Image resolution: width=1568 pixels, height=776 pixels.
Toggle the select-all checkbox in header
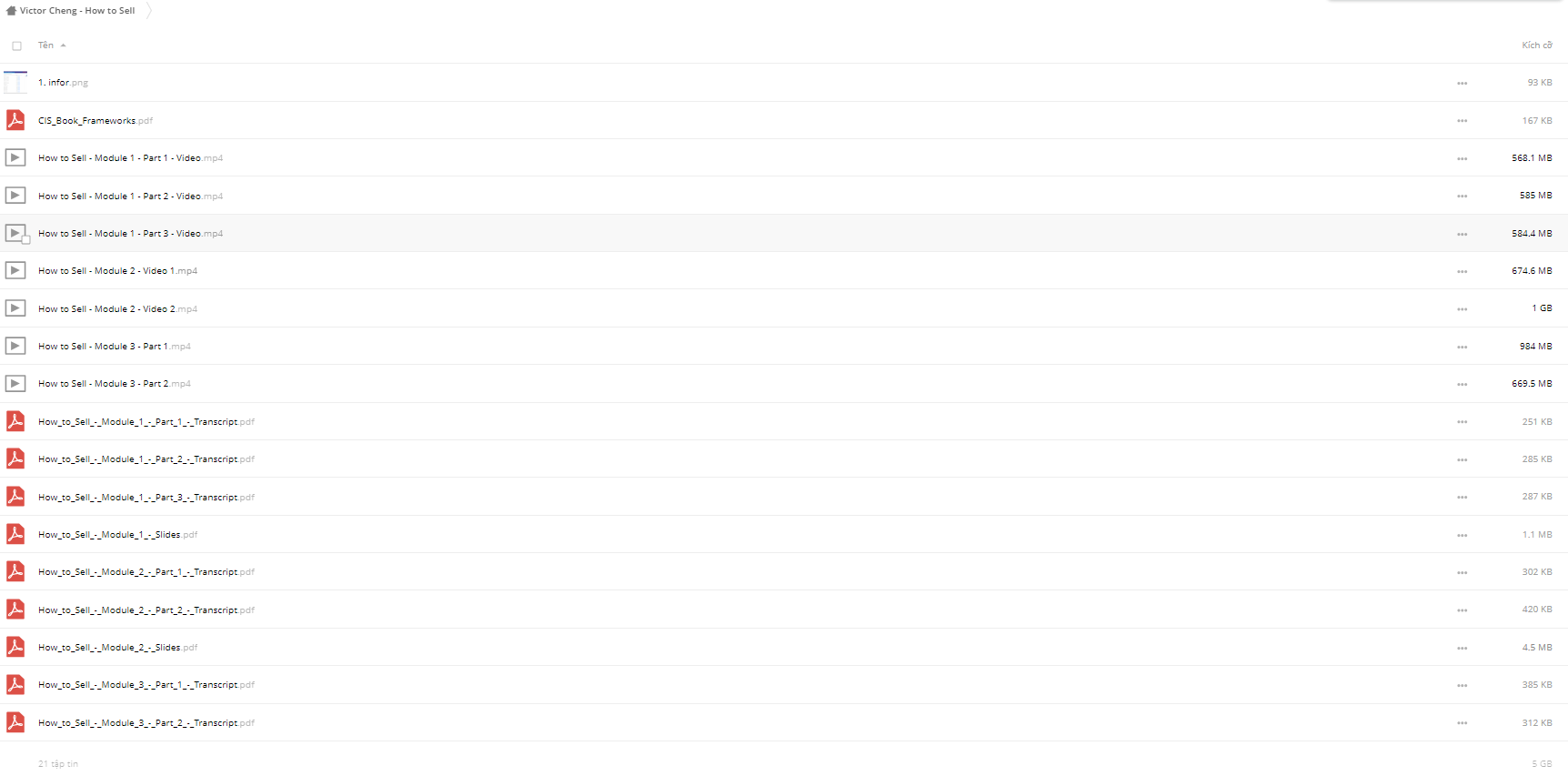(16, 45)
